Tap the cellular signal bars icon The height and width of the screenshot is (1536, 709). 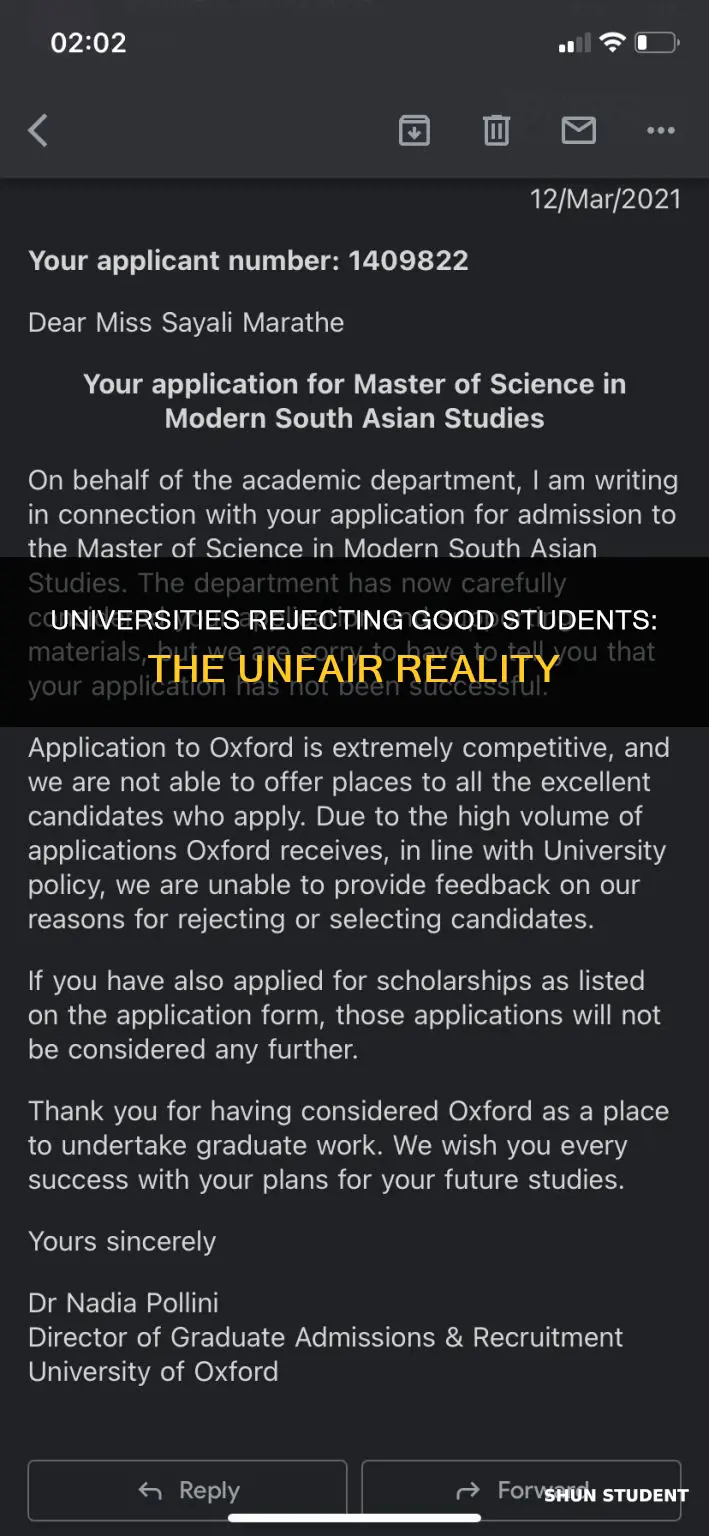click(574, 44)
